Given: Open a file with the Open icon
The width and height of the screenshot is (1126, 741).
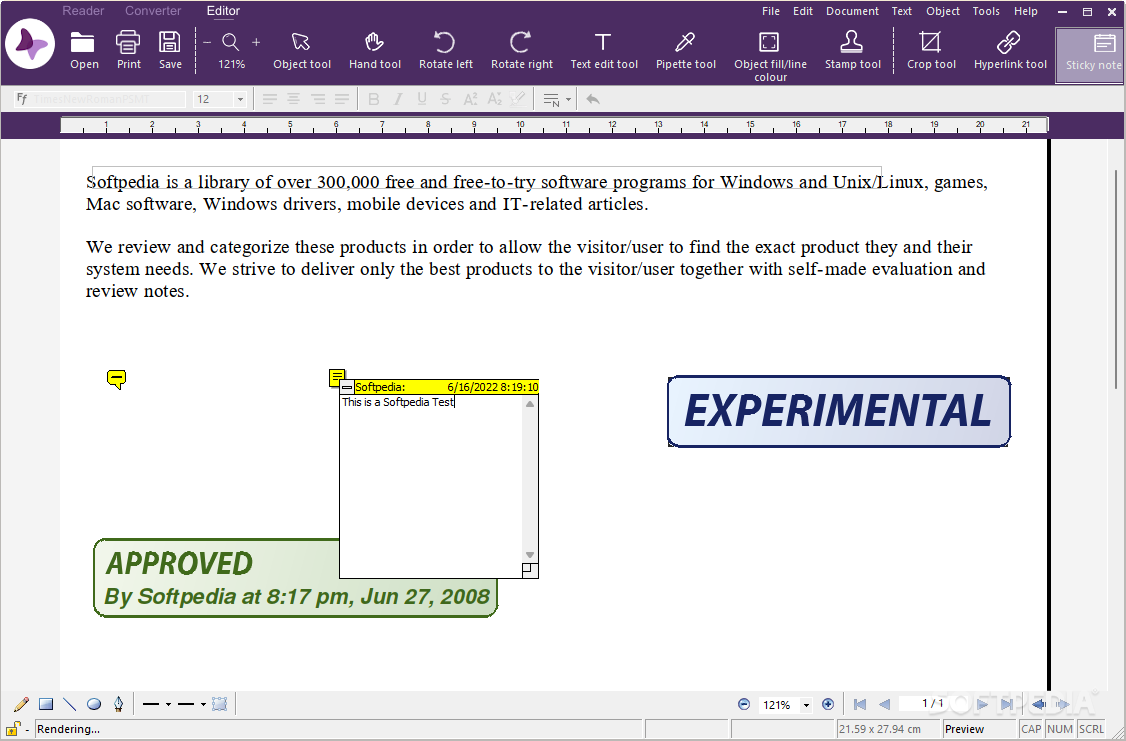Looking at the screenshot, I should (83, 50).
